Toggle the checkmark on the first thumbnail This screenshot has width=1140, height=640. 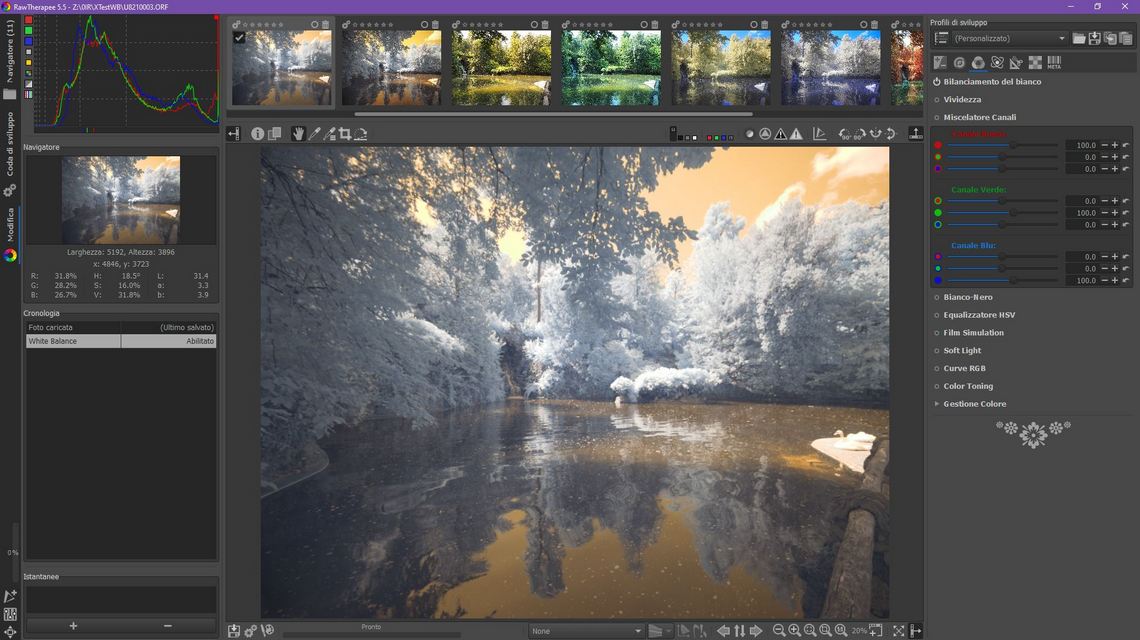point(239,37)
